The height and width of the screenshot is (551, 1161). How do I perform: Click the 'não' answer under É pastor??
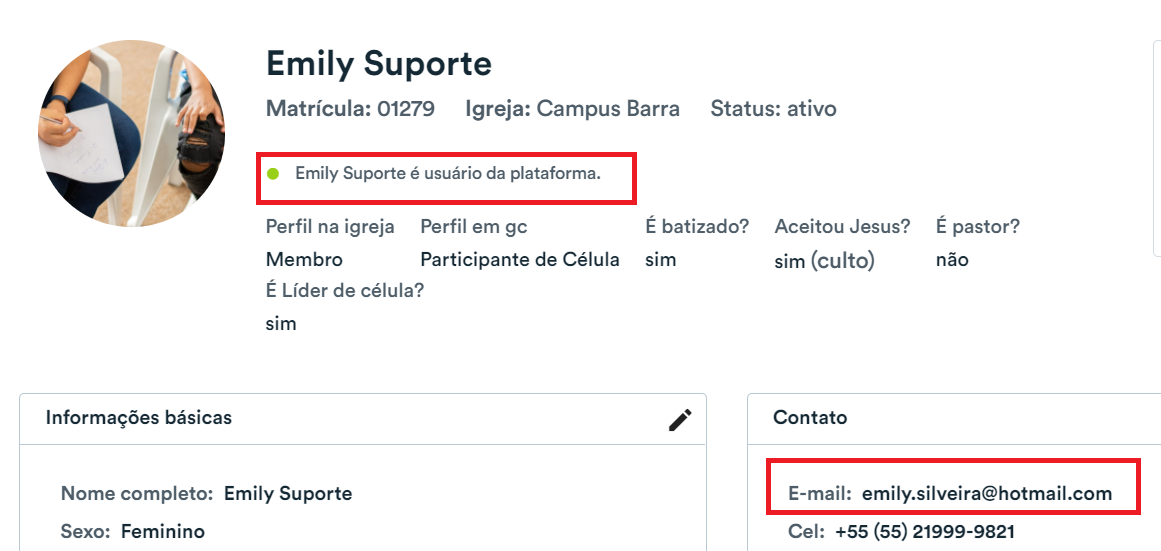tap(952, 260)
